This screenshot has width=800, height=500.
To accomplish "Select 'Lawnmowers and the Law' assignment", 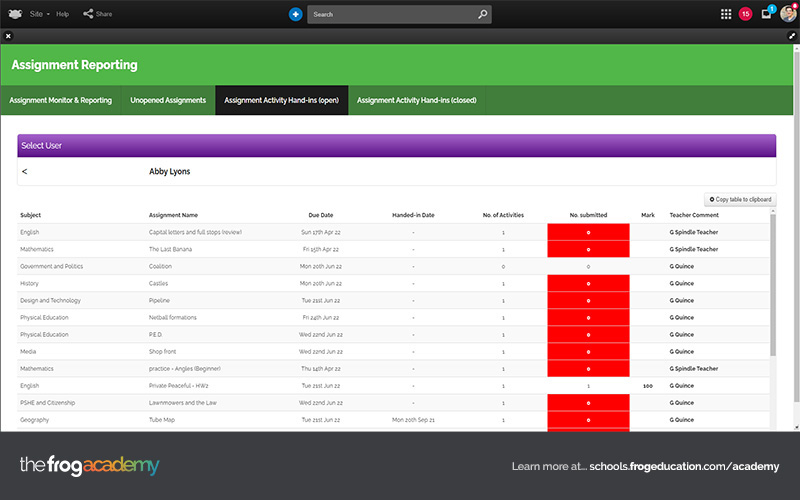I will (x=183, y=403).
